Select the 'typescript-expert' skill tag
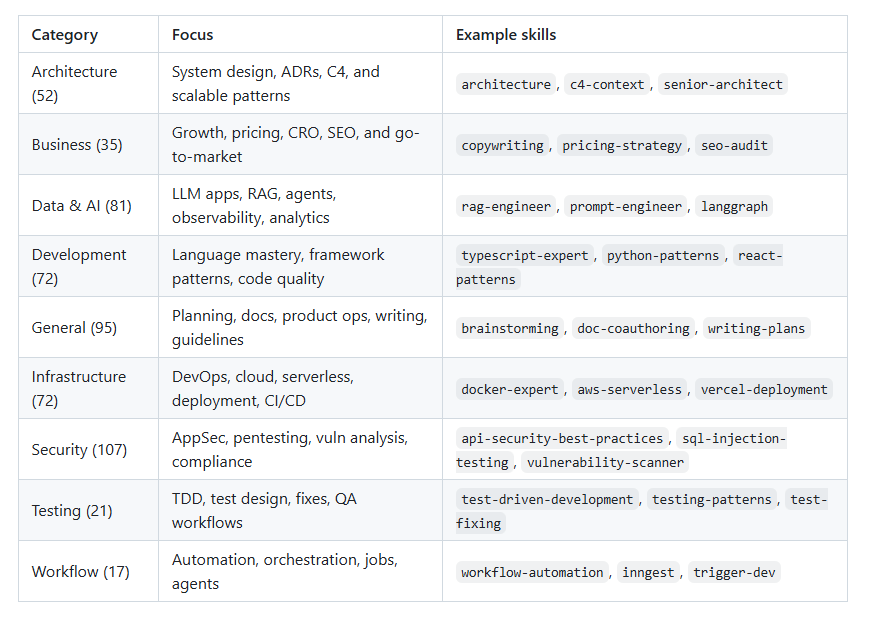 (x=525, y=256)
